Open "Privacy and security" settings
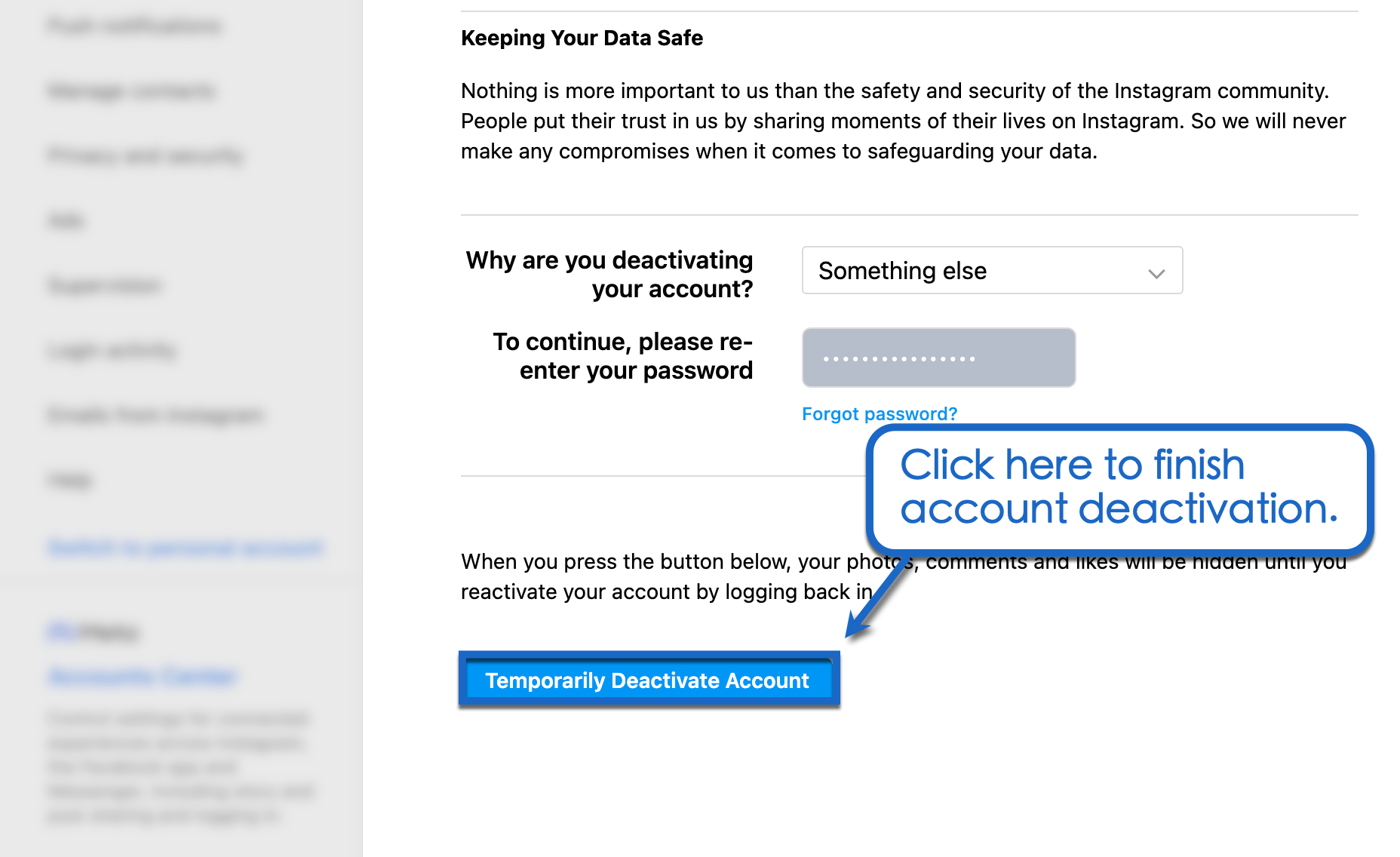The image size is (1400, 857). tap(145, 155)
